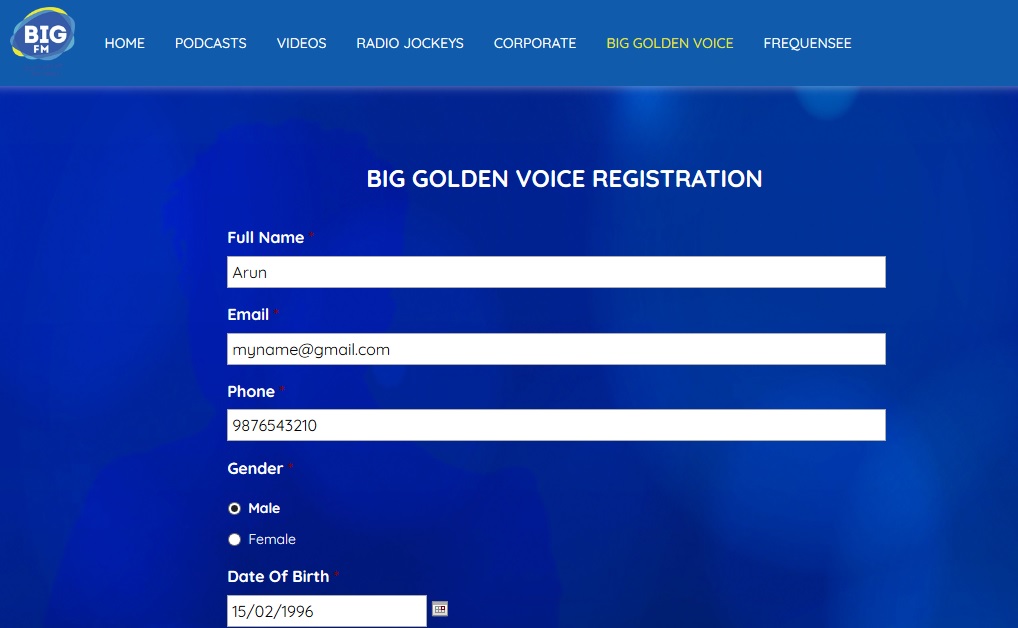Choose the Female radio button

tap(235, 539)
